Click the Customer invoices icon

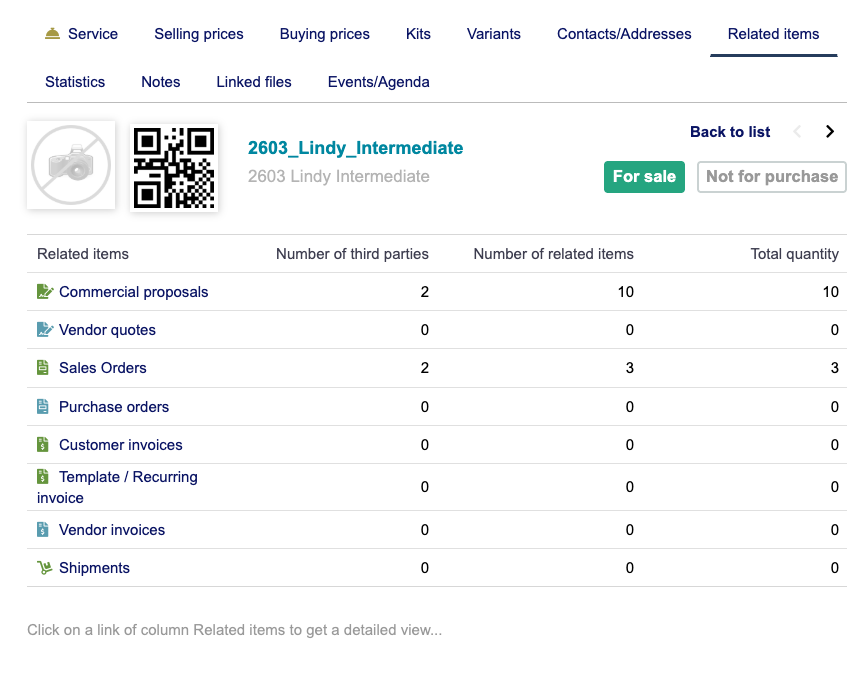tap(43, 445)
